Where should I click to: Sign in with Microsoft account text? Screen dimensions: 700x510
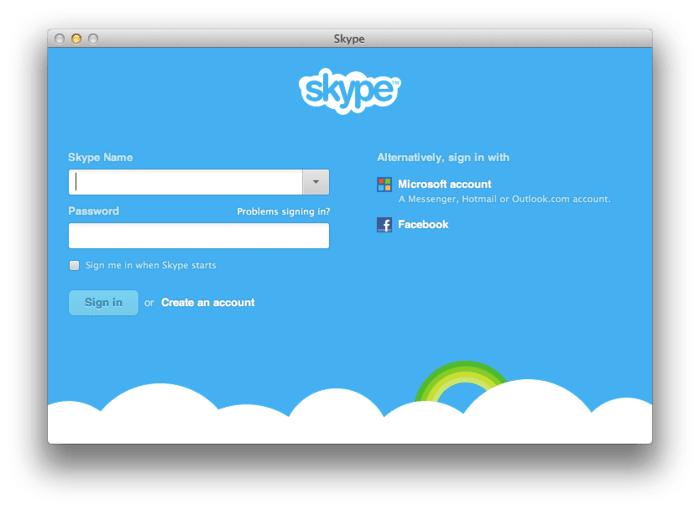pyautogui.click(x=444, y=184)
